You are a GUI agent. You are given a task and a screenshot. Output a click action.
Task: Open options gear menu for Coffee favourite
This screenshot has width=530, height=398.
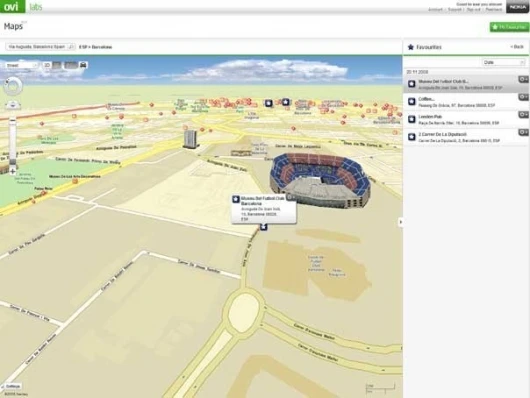pyautogui.click(x=523, y=97)
